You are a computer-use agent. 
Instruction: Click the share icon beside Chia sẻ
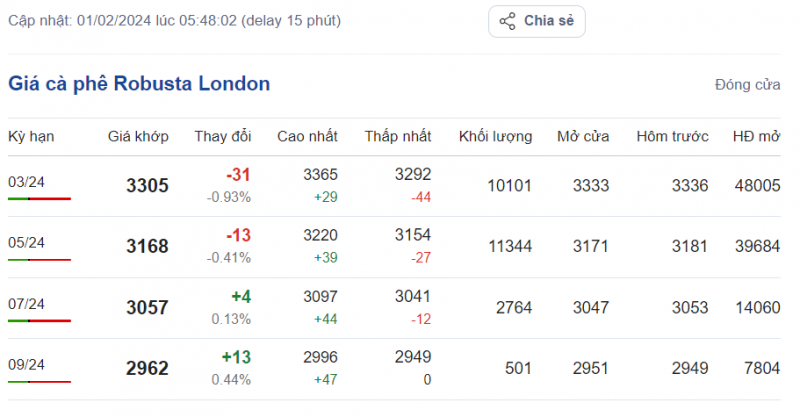tap(507, 21)
